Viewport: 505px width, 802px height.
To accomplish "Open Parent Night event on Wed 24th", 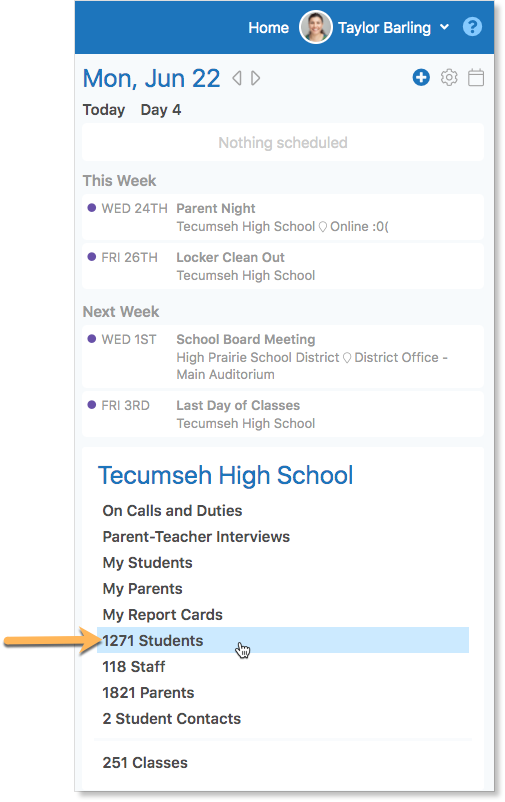I will click(283, 217).
